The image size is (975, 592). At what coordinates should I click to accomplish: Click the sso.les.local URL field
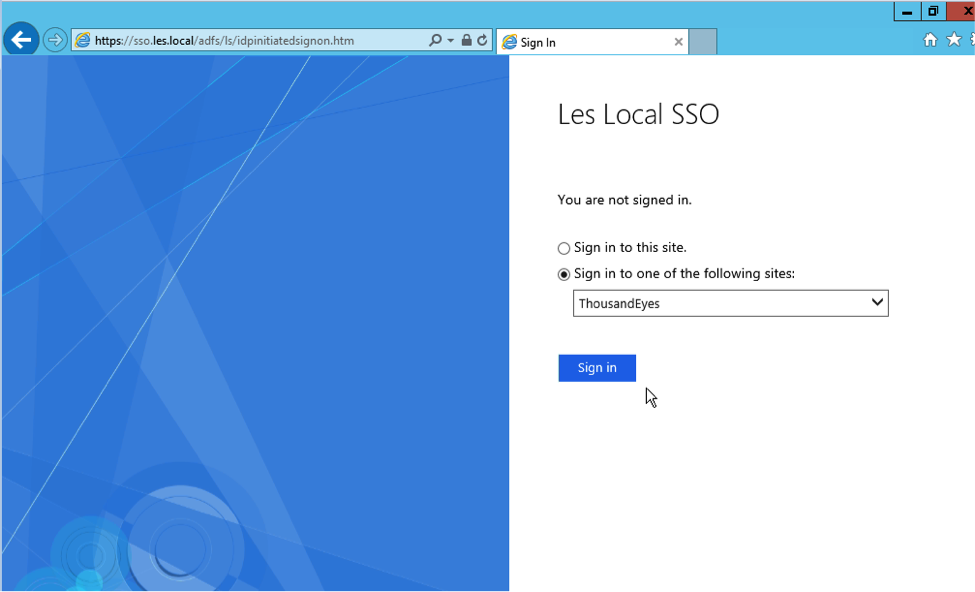click(250, 41)
